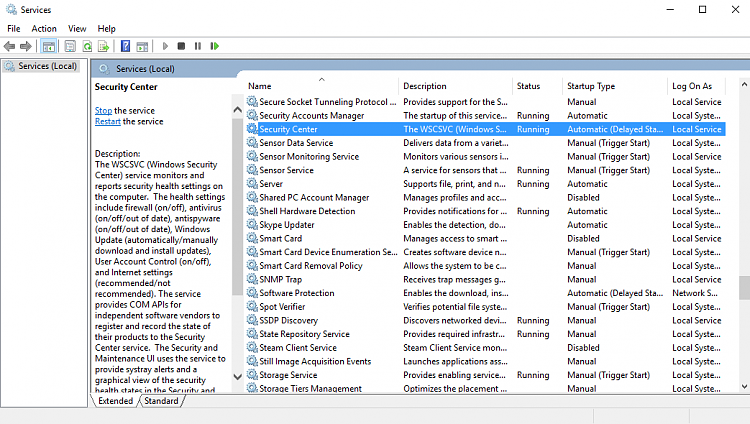The height and width of the screenshot is (424, 750).
Task: Select the Security Center service row
Action: [x=485, y=129]
